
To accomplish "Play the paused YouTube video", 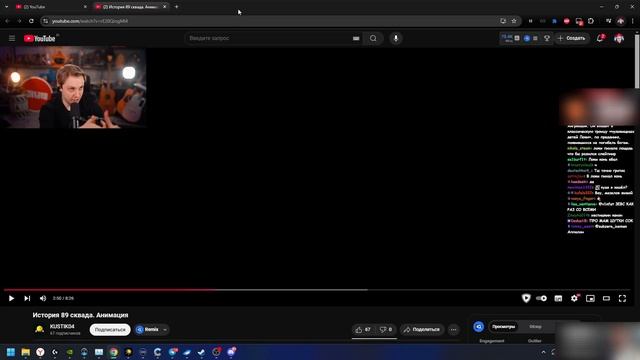I will (11, 298).
